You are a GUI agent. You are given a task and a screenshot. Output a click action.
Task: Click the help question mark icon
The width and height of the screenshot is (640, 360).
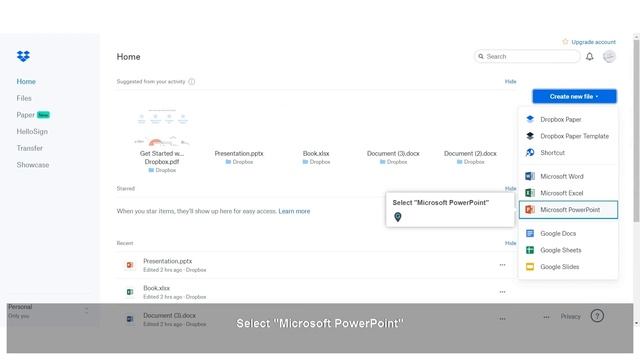click(597, 316)
